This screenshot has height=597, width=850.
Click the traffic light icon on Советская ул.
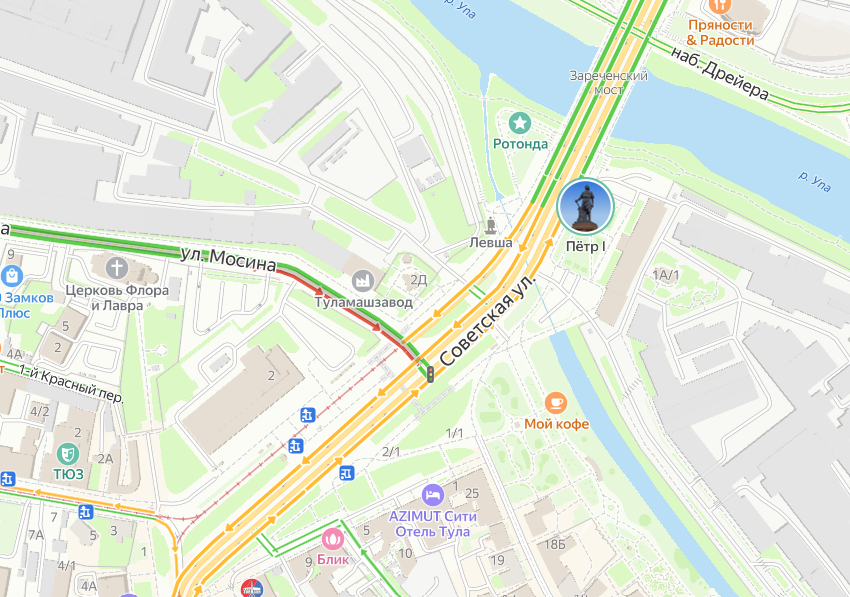pyautogui.click(x=430, y=374)
